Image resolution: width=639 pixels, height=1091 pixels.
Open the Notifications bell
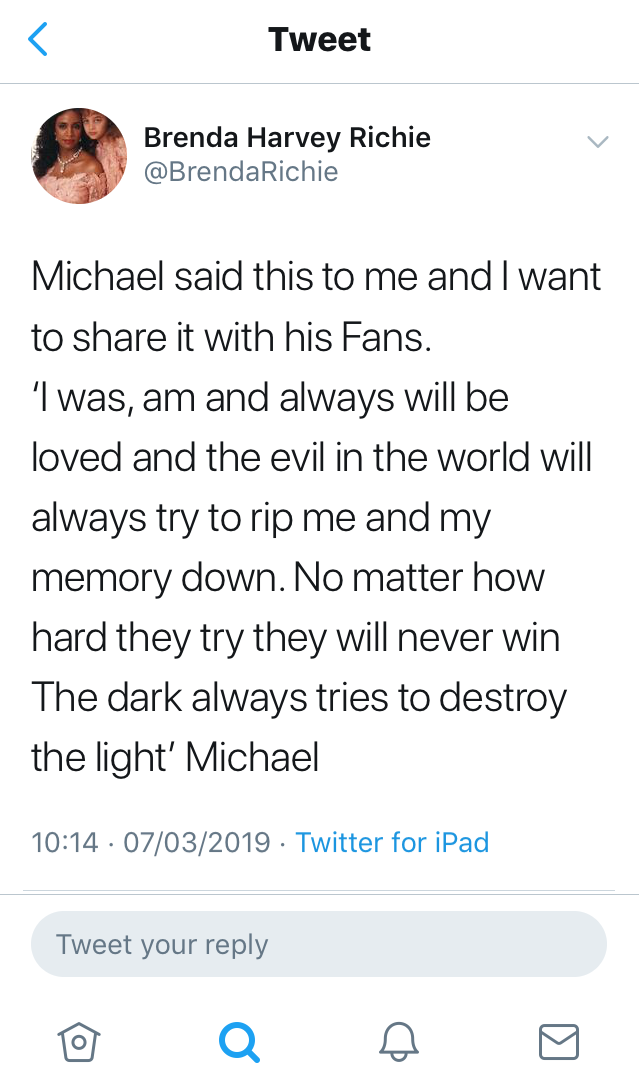coord(399,1042)
